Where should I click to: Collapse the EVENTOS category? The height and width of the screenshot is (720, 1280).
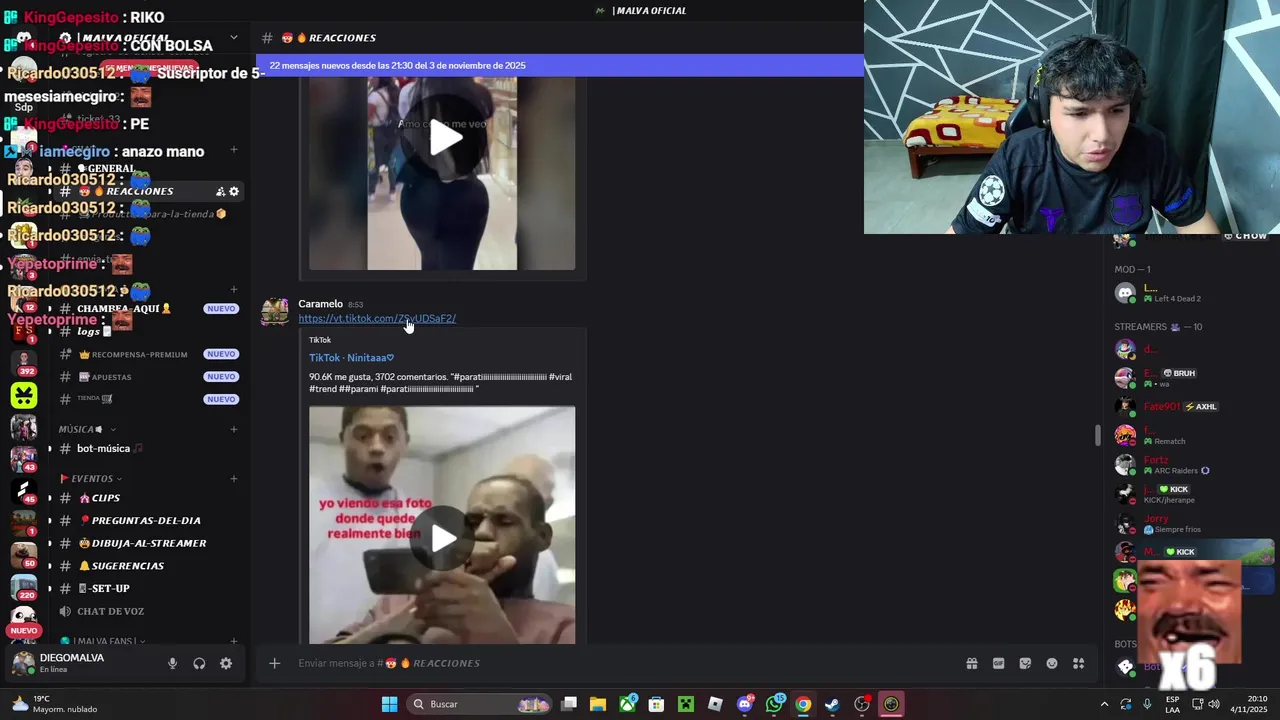91,478
